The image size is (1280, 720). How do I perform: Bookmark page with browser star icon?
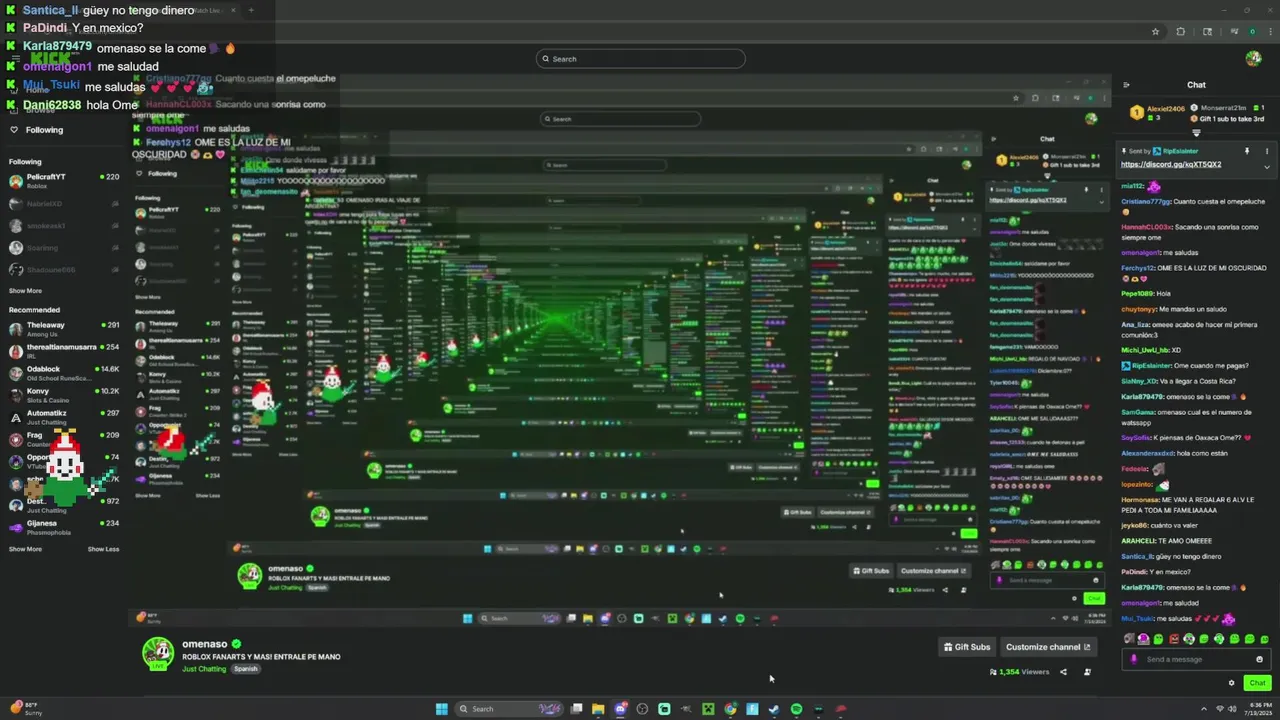click(1155, 32)
